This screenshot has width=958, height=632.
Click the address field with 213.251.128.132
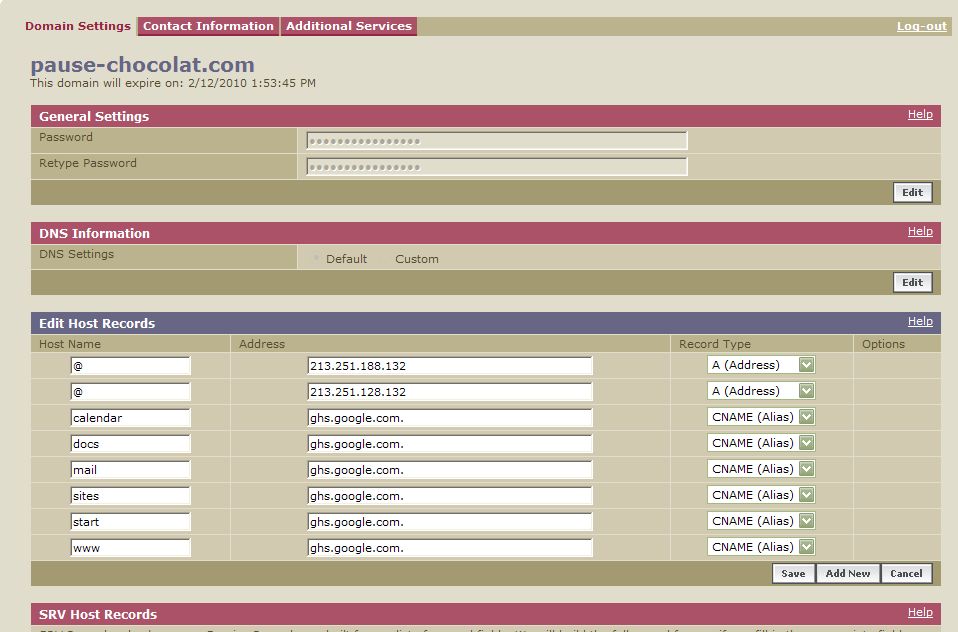pyautogui.click(x=450, y=392)
